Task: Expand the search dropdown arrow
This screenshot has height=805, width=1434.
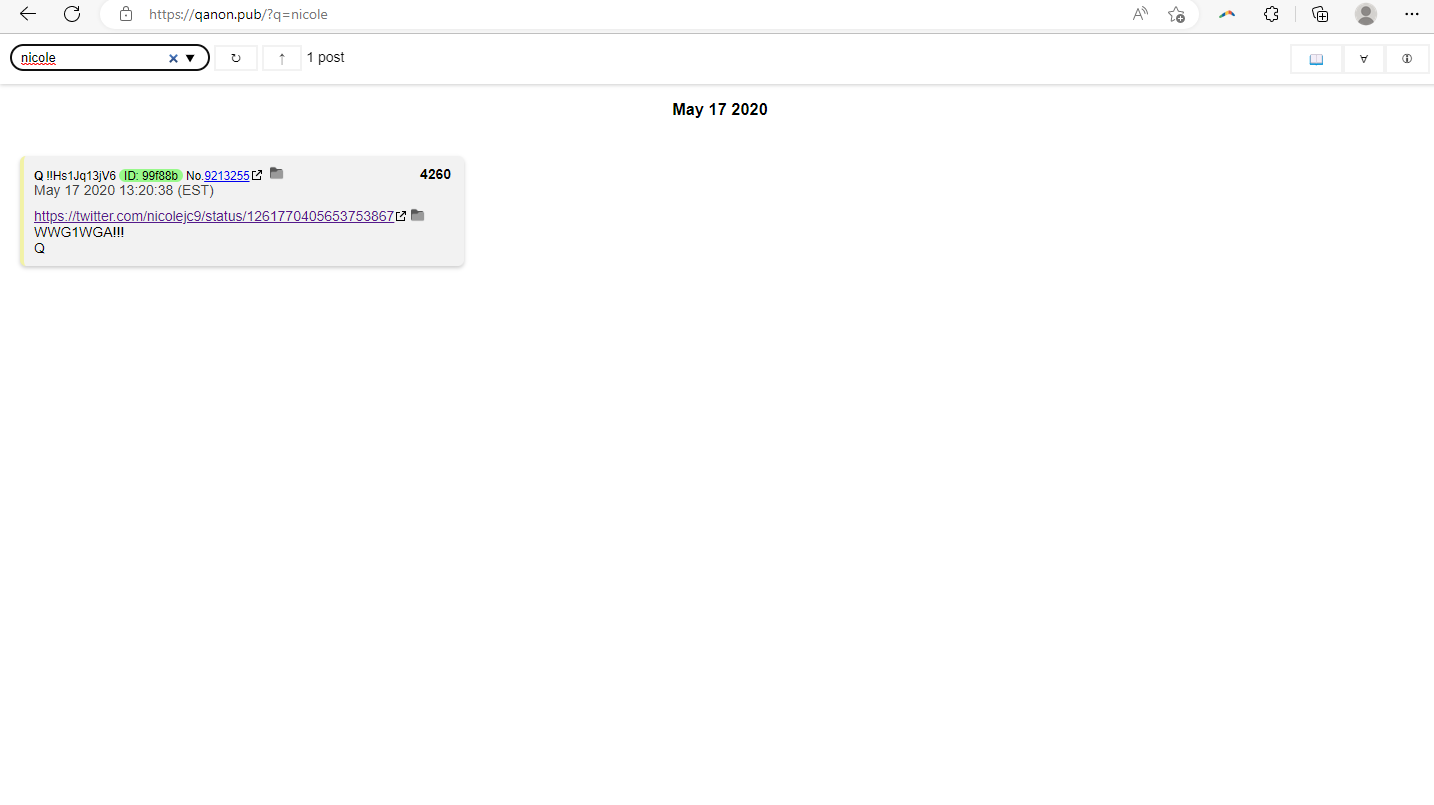Action: 190,58
